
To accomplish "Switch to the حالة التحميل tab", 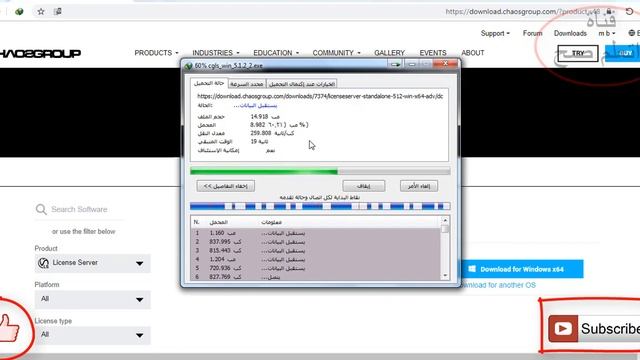I will tap(209, 83).
